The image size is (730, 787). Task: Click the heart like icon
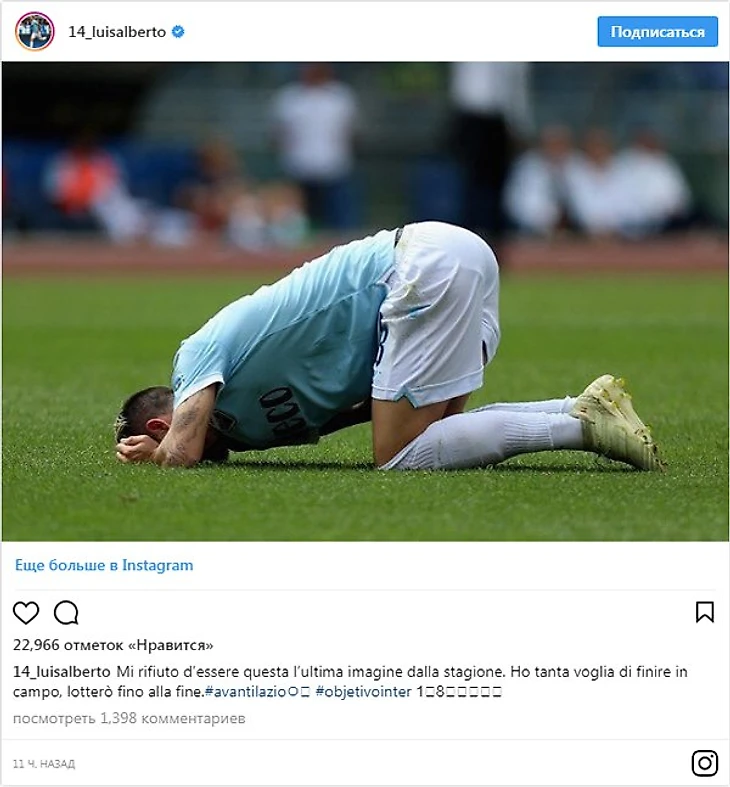(26, 612)
